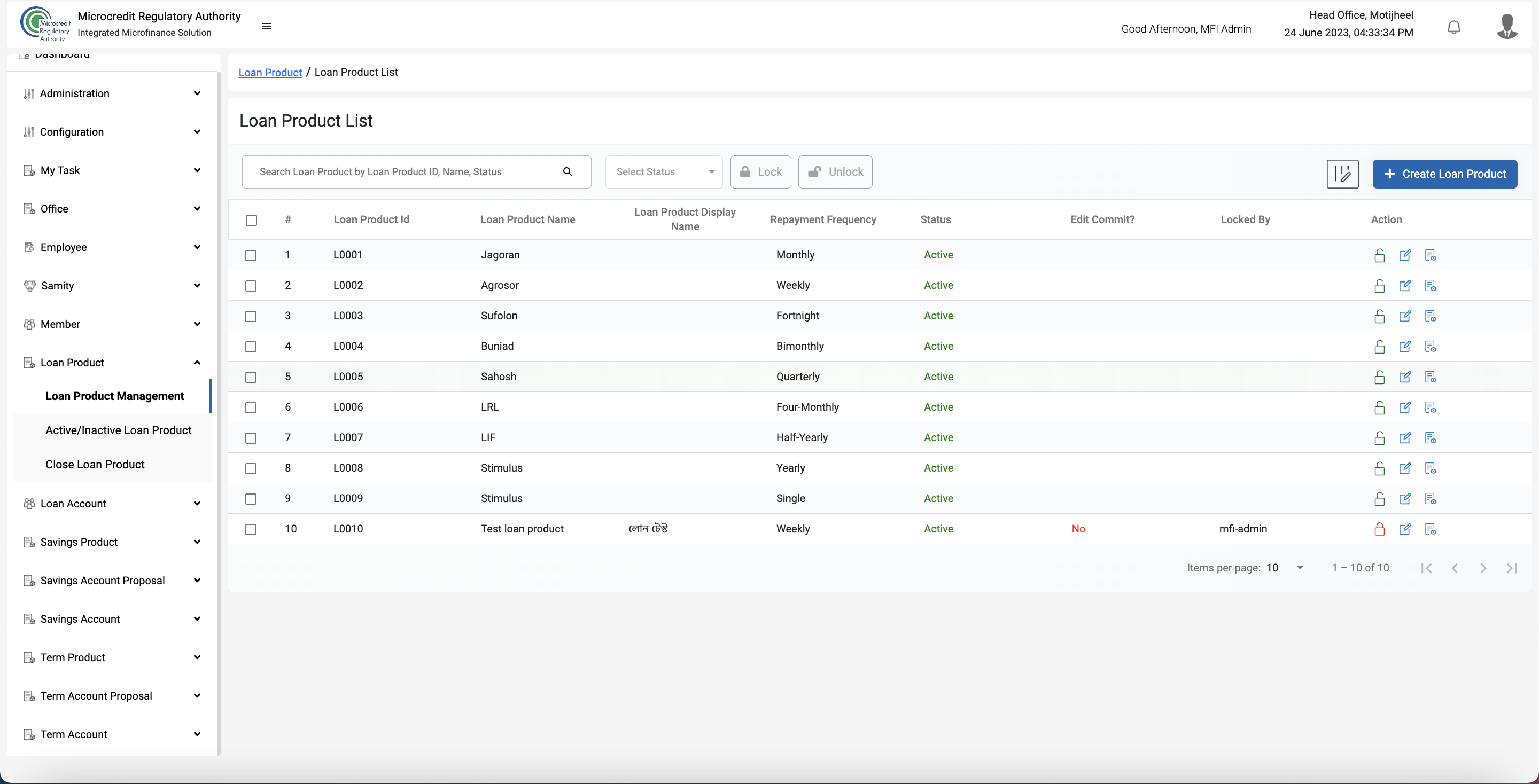This screenshot has width=1539, height=784.
Task: Click the lock icon for Sahosh row
Action: click(1379, 377)
